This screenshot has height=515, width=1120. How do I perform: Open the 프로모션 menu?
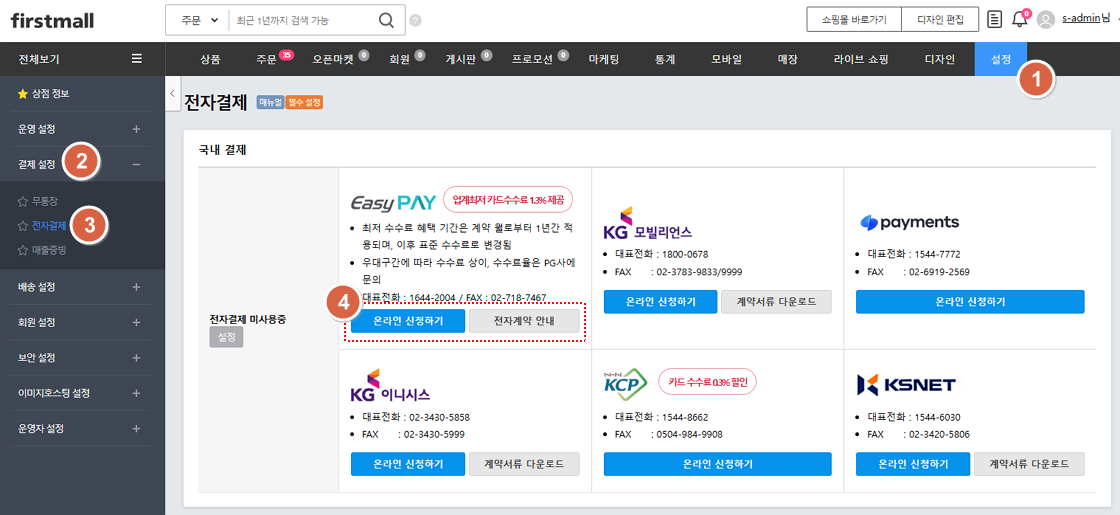pyautogui.click(x=532, y=59)
